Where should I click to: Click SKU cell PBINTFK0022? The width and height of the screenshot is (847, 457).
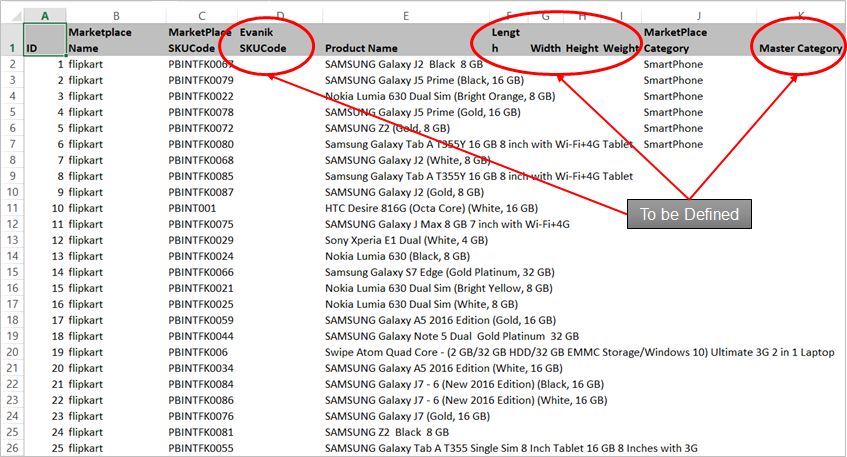point(201,96)
